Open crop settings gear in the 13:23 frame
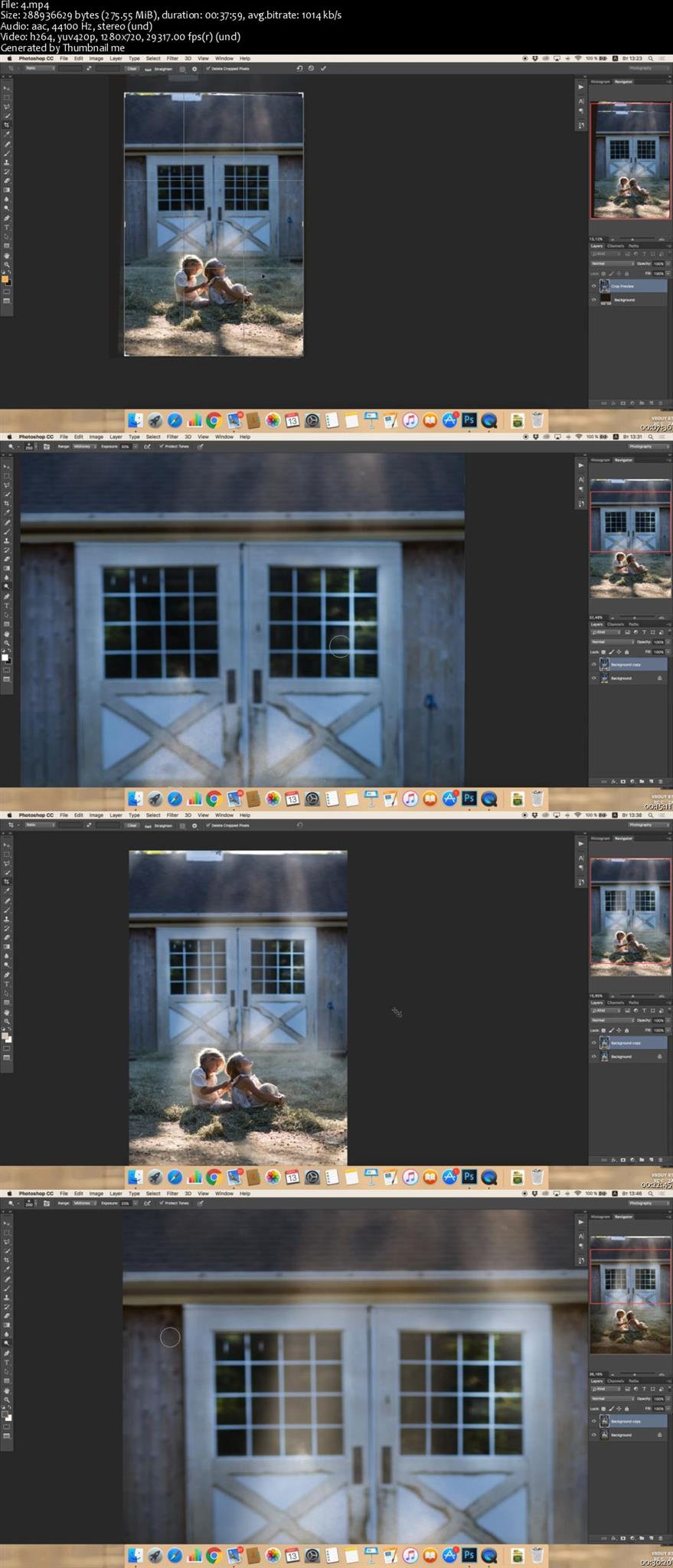Image resolution: width=673 pixels, height=1568 pixels. [x=194, y=69]
